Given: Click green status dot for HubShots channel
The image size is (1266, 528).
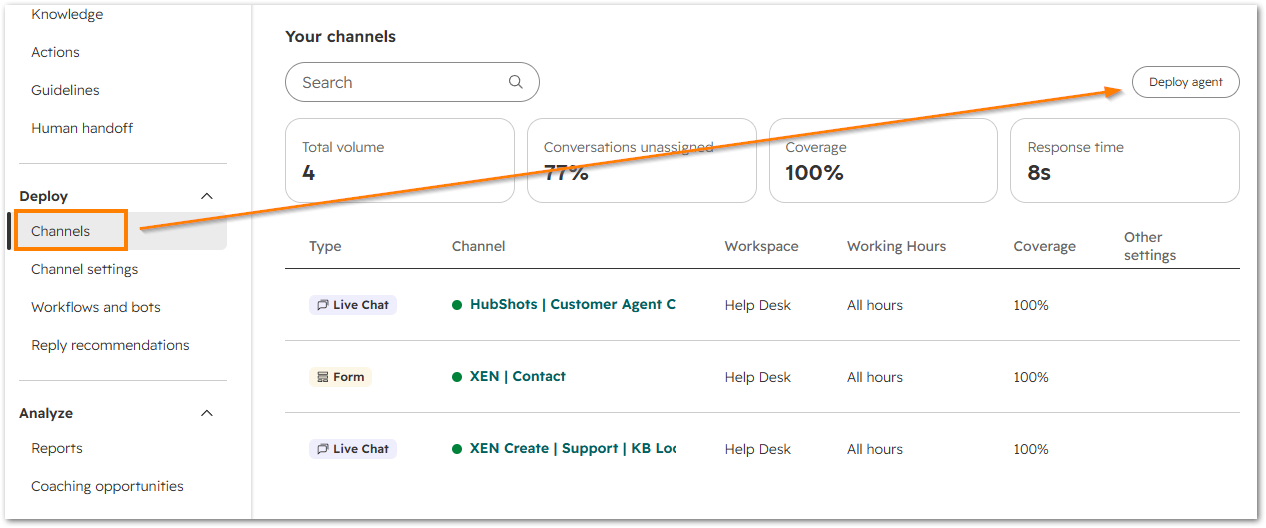Looking at the screenshot, I should [x=457, y=305].
